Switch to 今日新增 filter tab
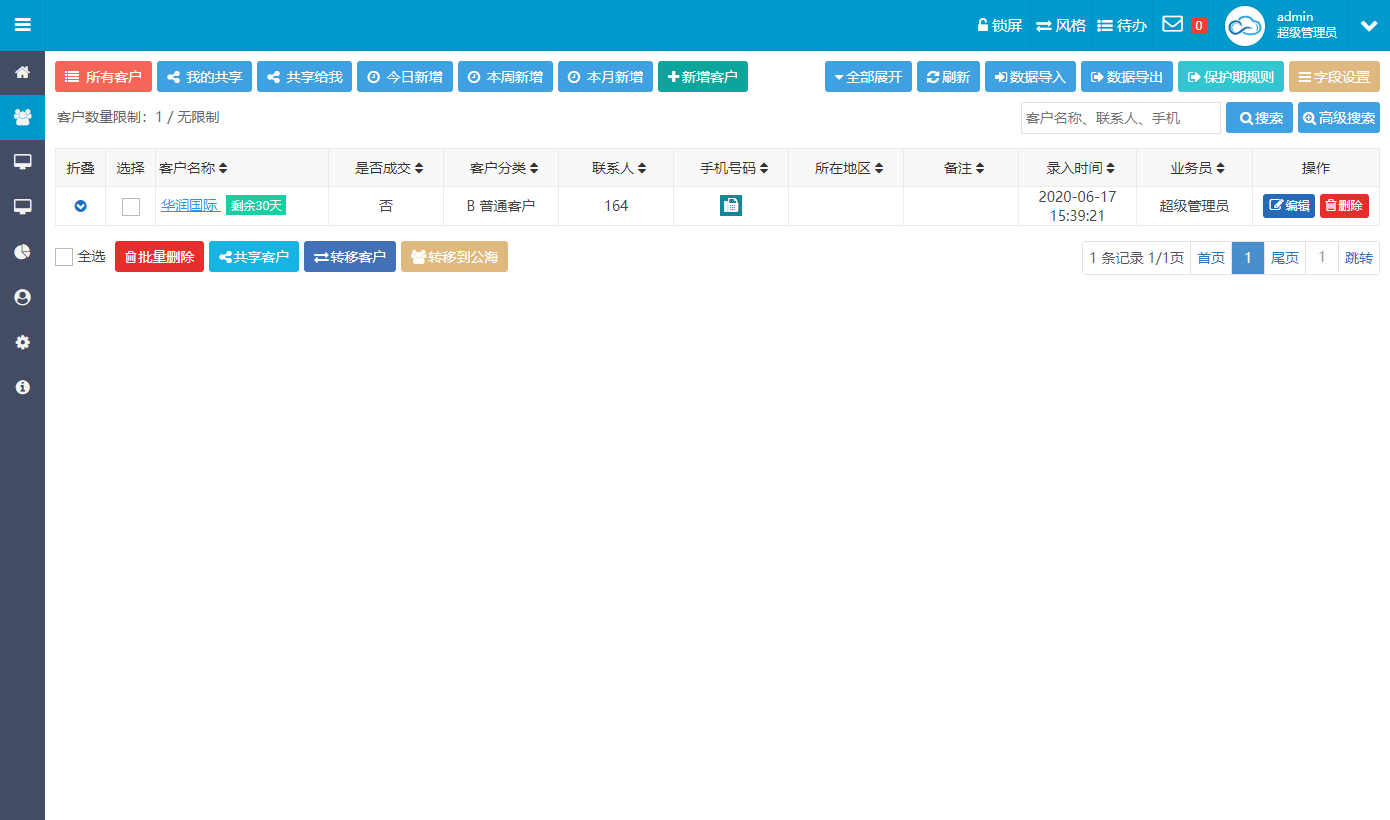 point(405,77)
